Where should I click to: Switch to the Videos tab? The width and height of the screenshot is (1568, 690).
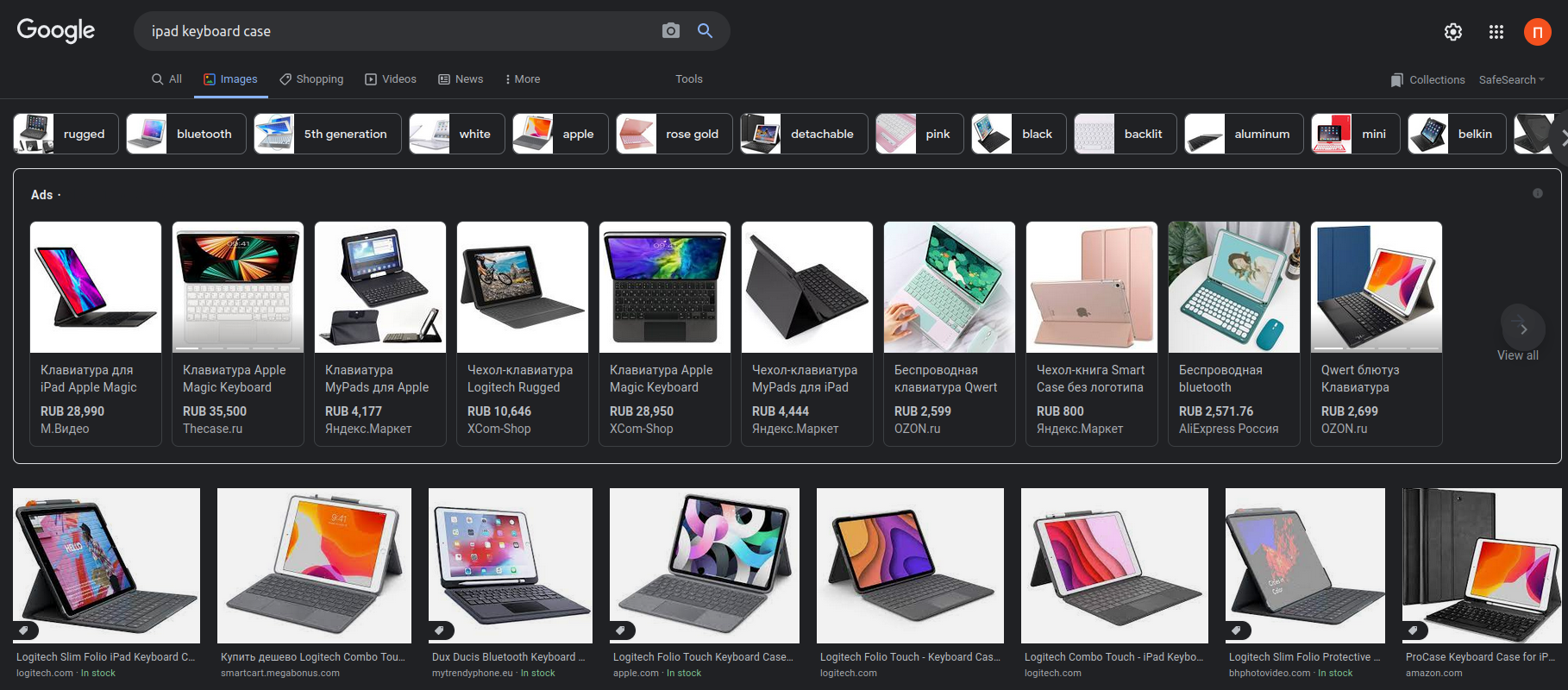[391, 78]
